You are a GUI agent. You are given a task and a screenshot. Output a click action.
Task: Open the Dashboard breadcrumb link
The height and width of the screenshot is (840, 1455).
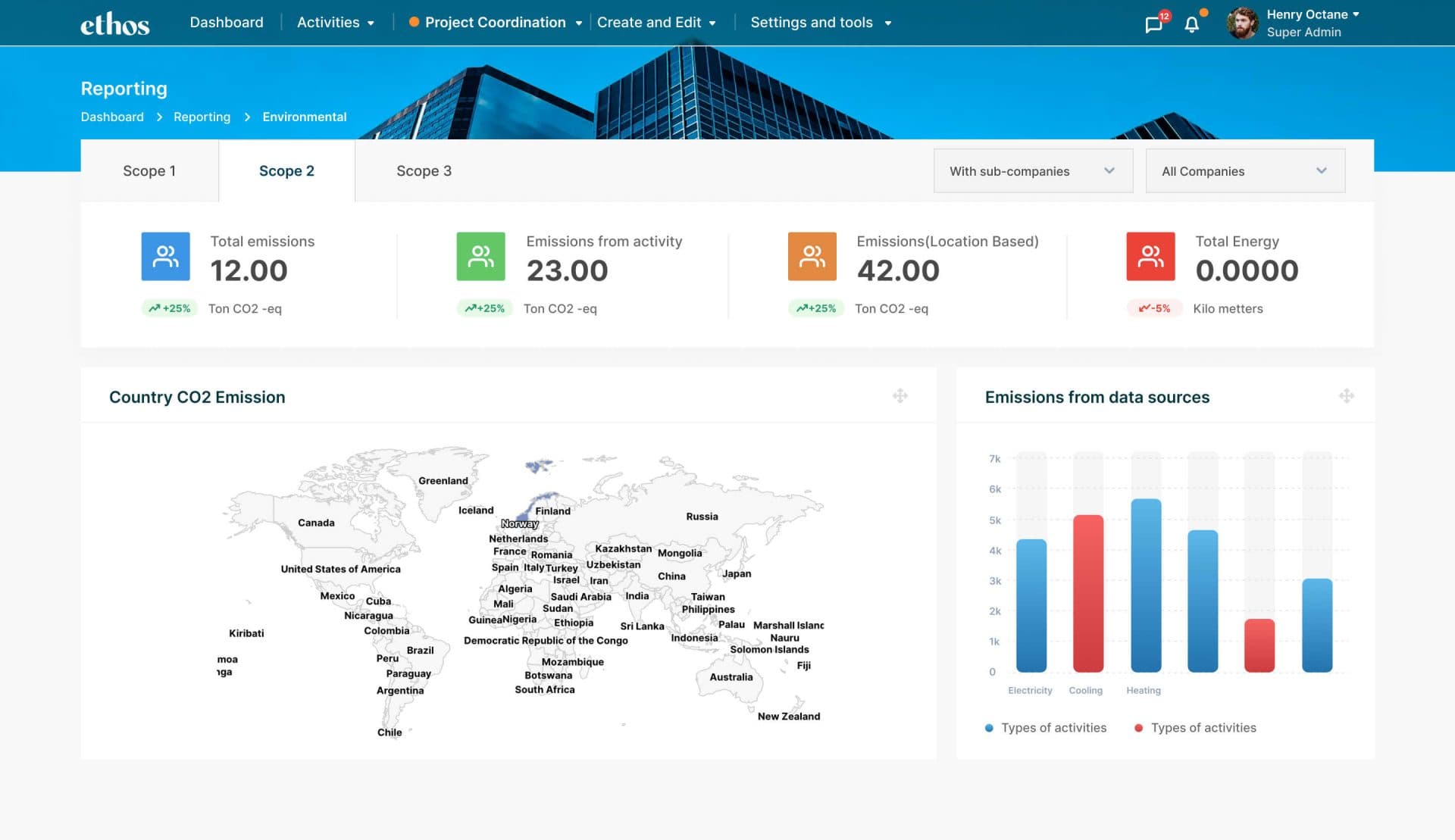112,117
